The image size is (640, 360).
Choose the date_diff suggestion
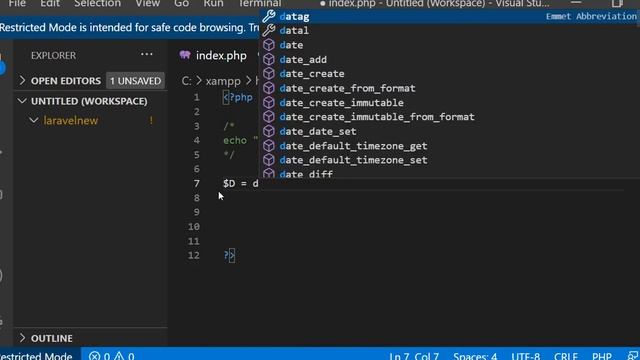(x=449, y=173)
